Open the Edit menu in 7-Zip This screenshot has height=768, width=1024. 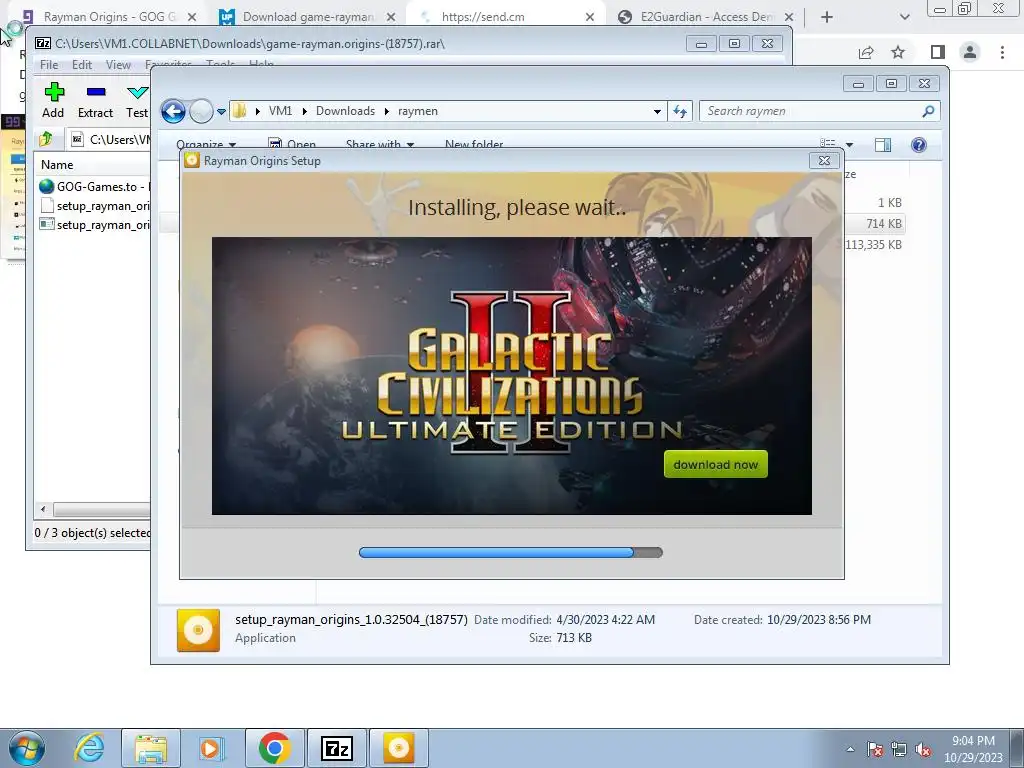pyautogui.click(x=82, y=65)
